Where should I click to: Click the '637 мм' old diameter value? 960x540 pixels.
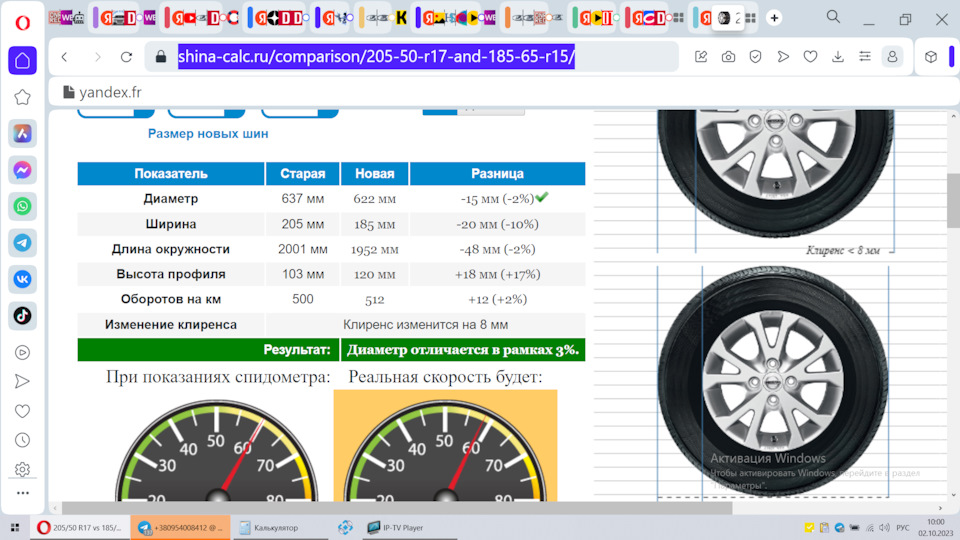tap(302, 199)
